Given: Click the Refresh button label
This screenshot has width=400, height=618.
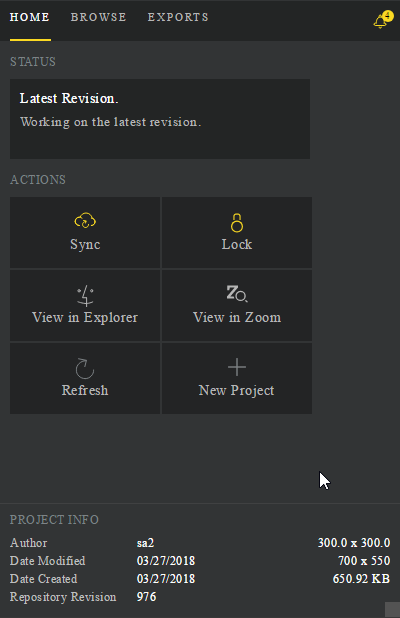Looking at the screenshot, I should coord(85,390).
